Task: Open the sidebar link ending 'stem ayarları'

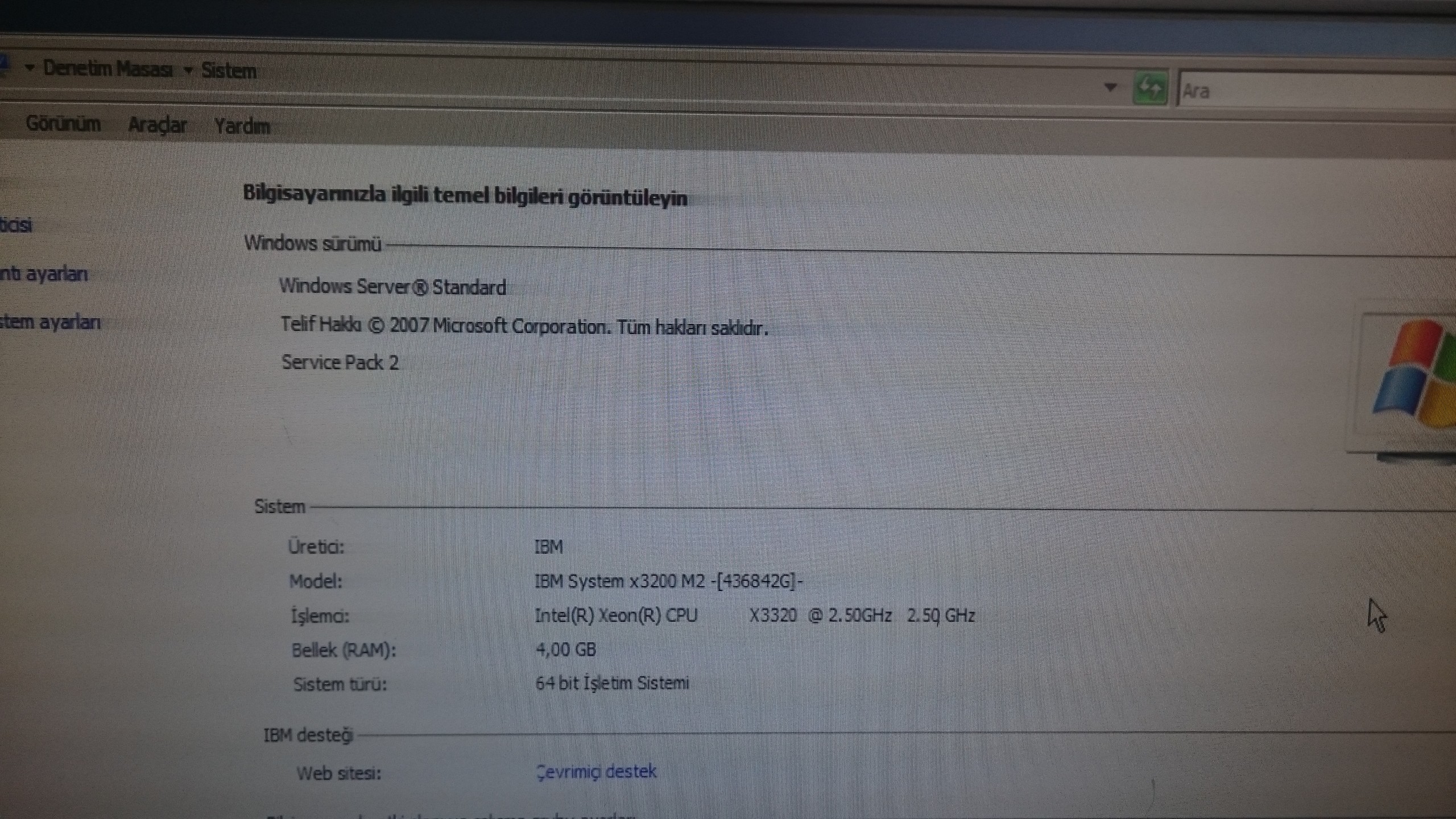Action: [x=50, y=322]
